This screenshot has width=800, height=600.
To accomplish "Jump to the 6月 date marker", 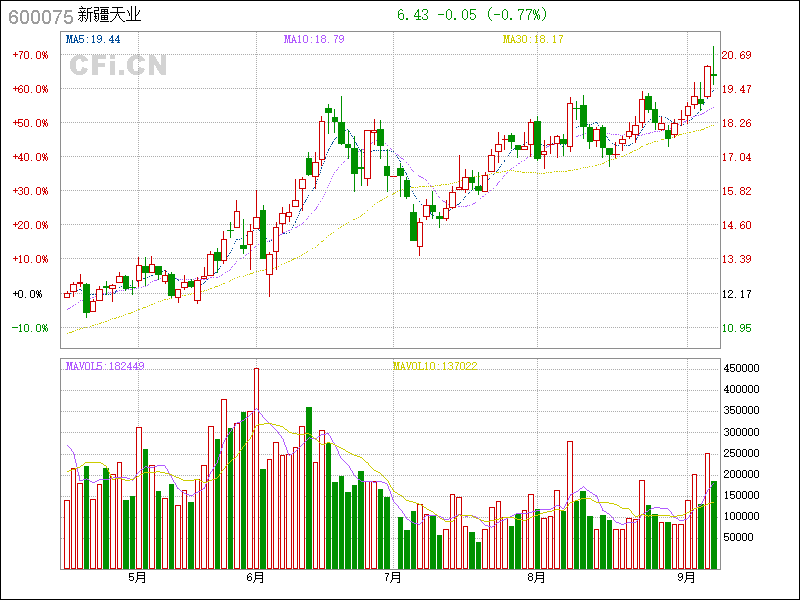I will pyautogui.click(x=255, y=577).
